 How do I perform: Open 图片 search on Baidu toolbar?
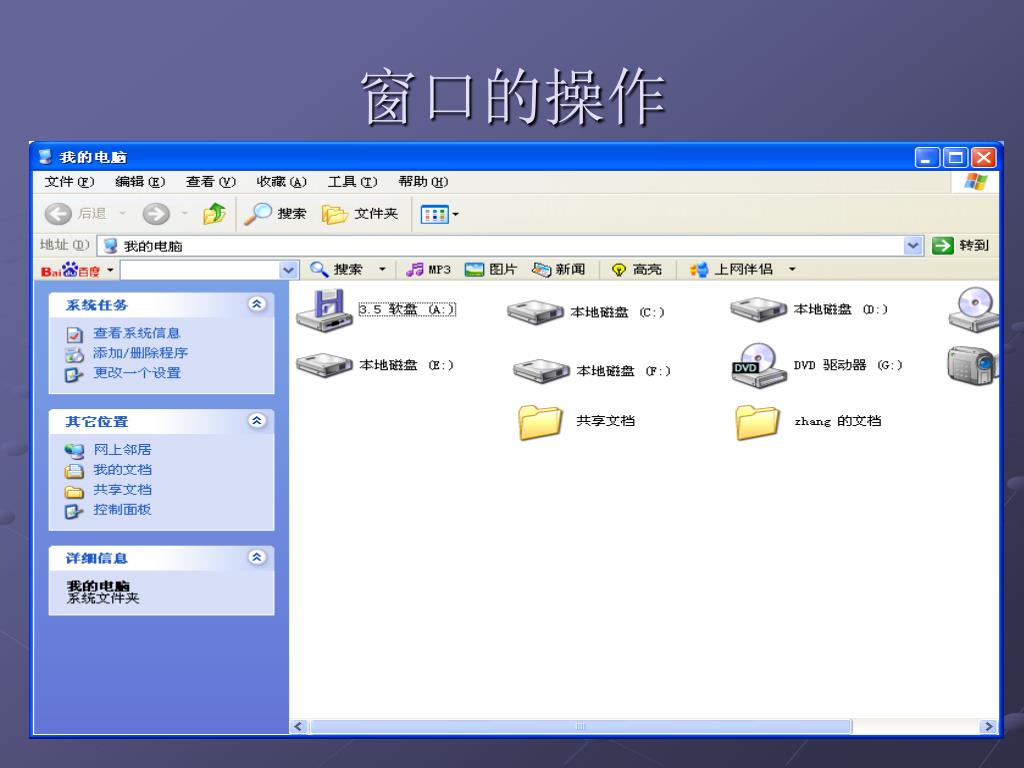[490, 269]
